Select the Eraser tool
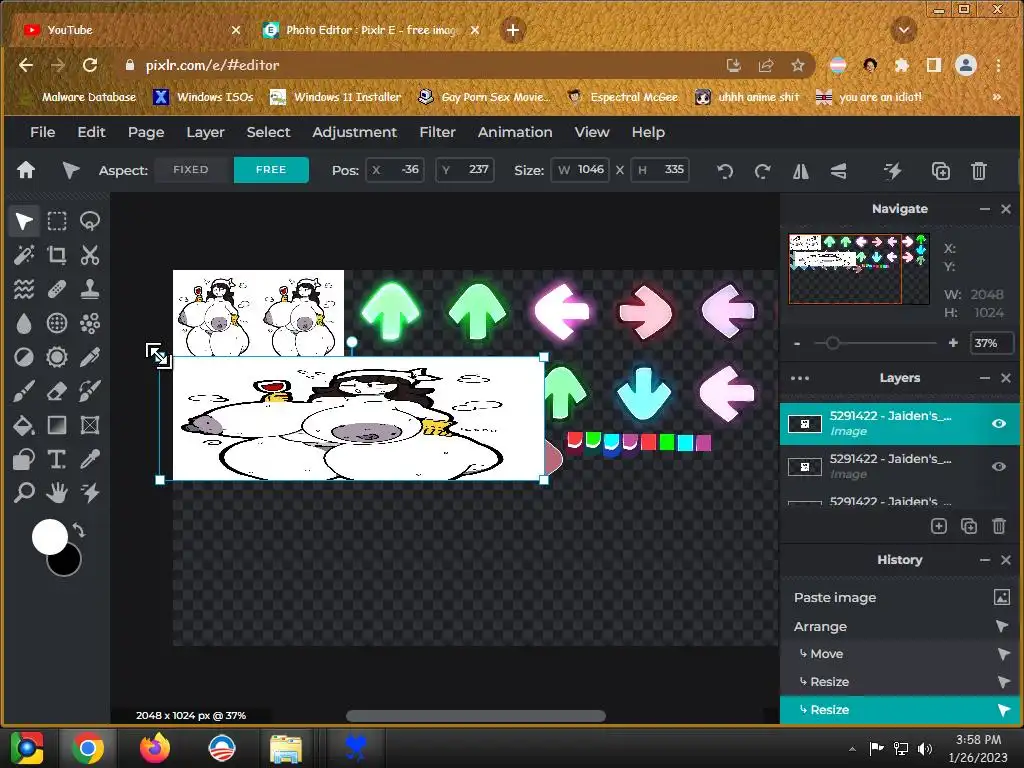Image resolution: width=1024 pixels, height=768 pixels. click(x=57, y=391)
